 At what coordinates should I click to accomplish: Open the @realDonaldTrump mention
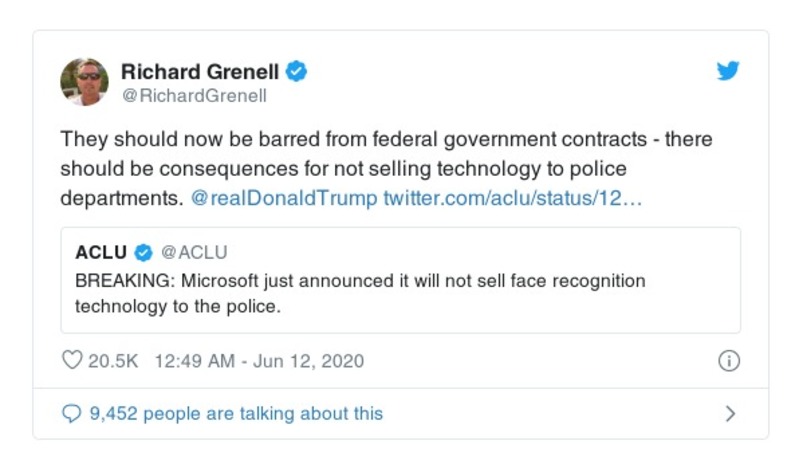tap(283, 198)
